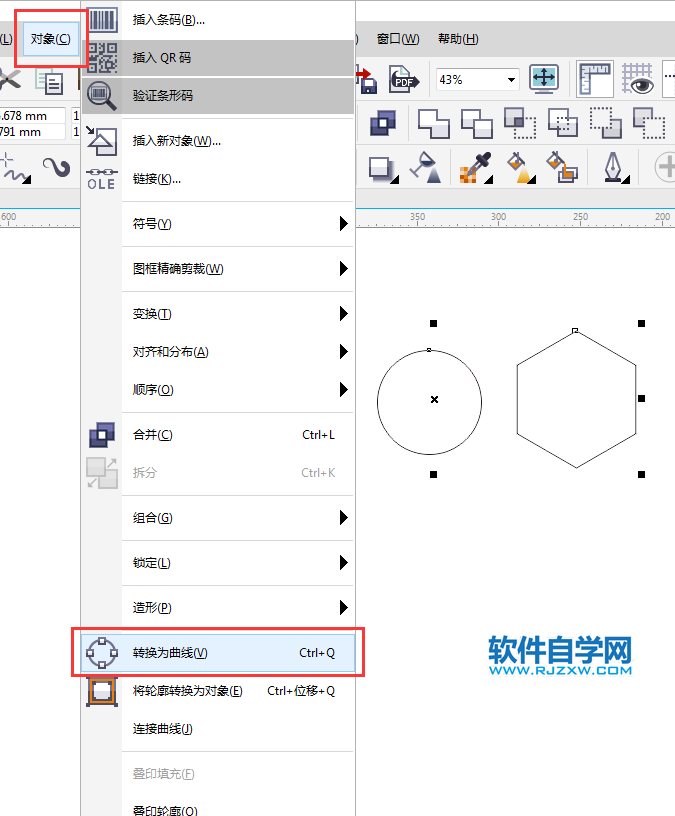The width and height of the screenshot is (675, 816).
Task: Select the color eyedropper tool
Action: (x=476, y=168)
